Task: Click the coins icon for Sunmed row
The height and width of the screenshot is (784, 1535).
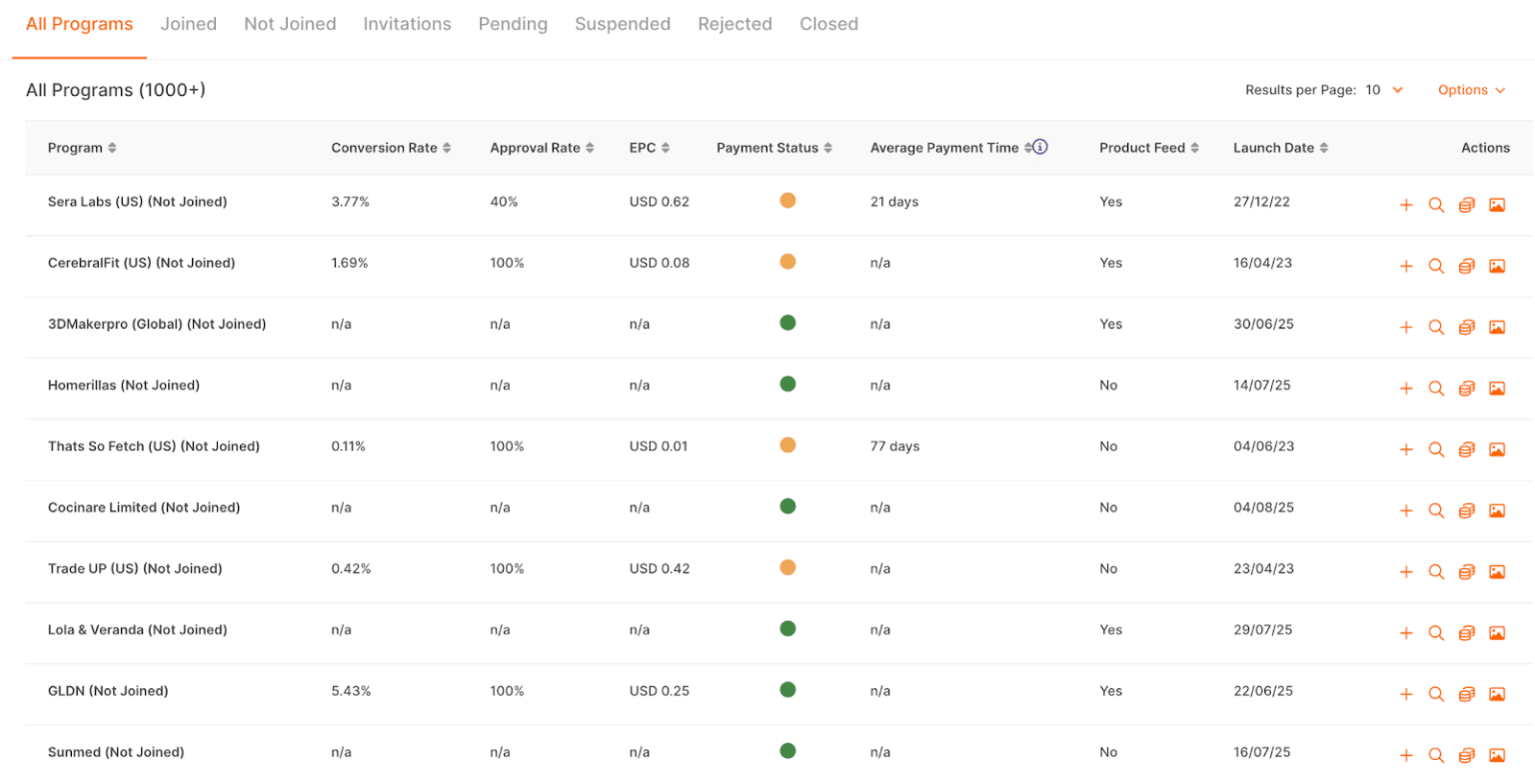Action: point(1466,756)
